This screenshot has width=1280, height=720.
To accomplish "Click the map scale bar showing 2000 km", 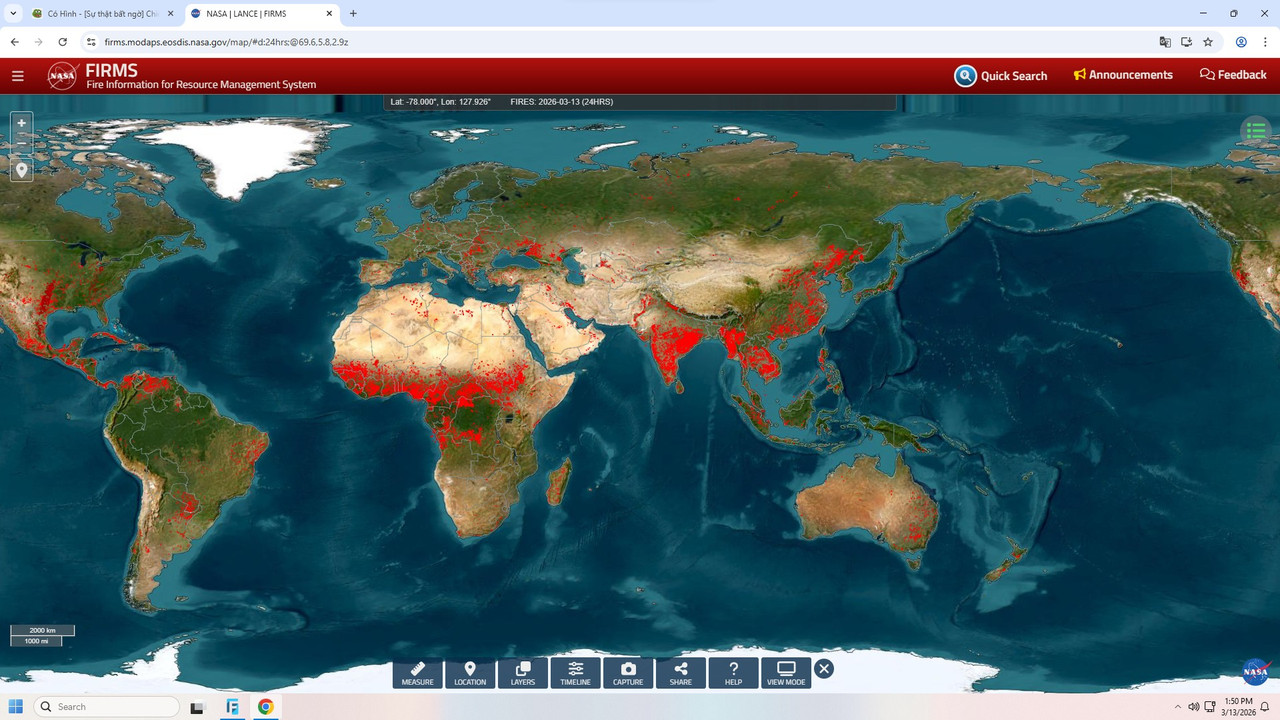I will click(x=43, y=631).
